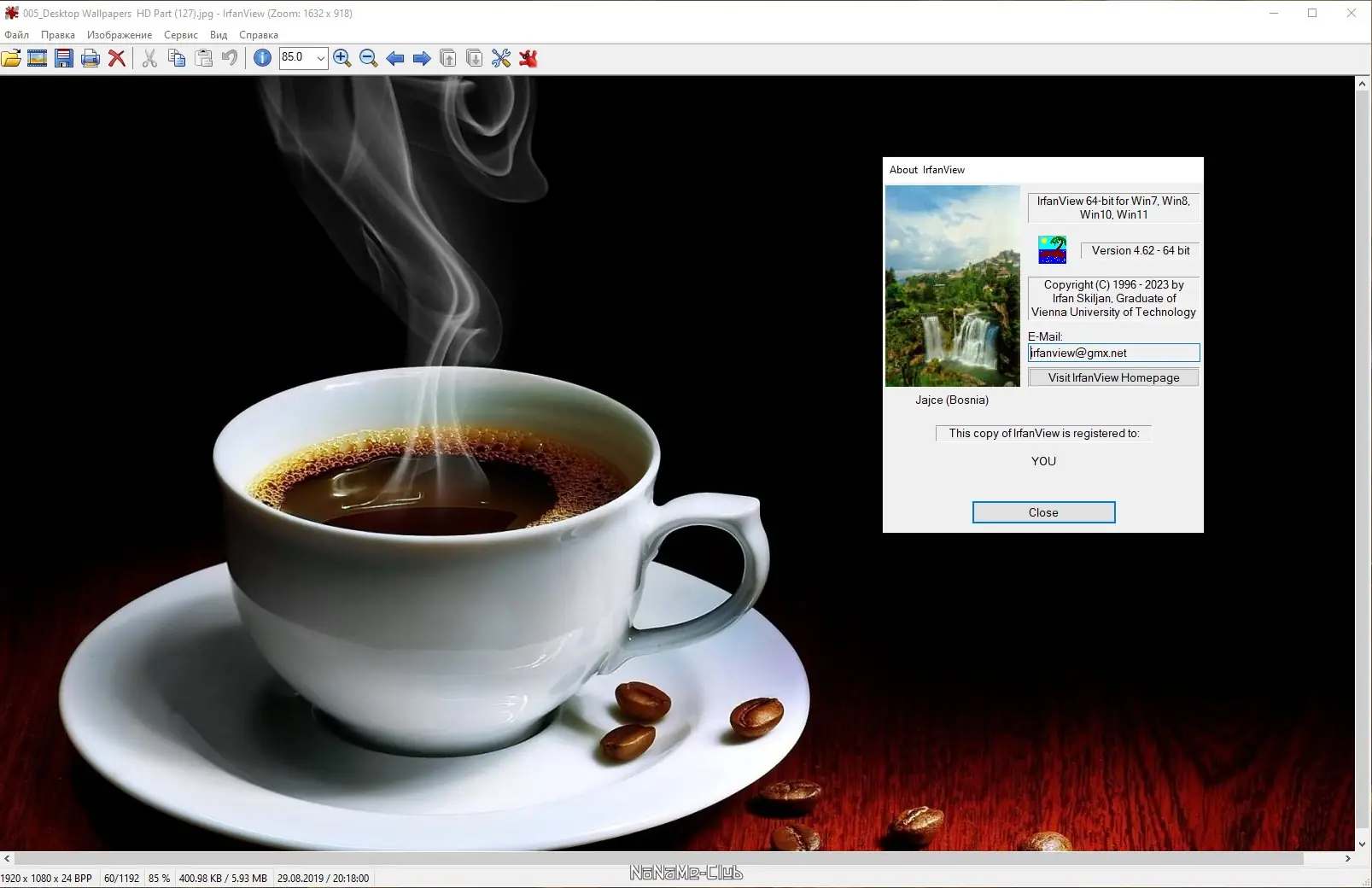Click the 'YOU' registered name text
The width and height of the screenshot is (1372, 888).
pos(1043,461)
